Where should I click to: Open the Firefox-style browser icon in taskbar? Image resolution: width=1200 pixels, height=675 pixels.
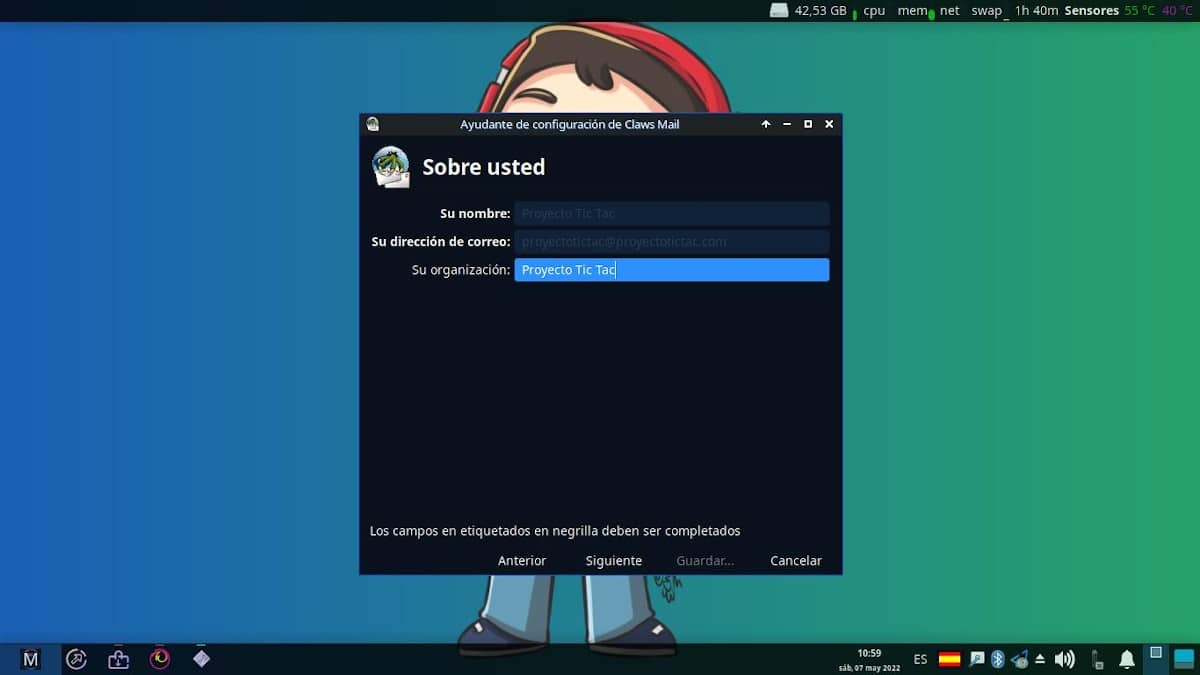160,659
